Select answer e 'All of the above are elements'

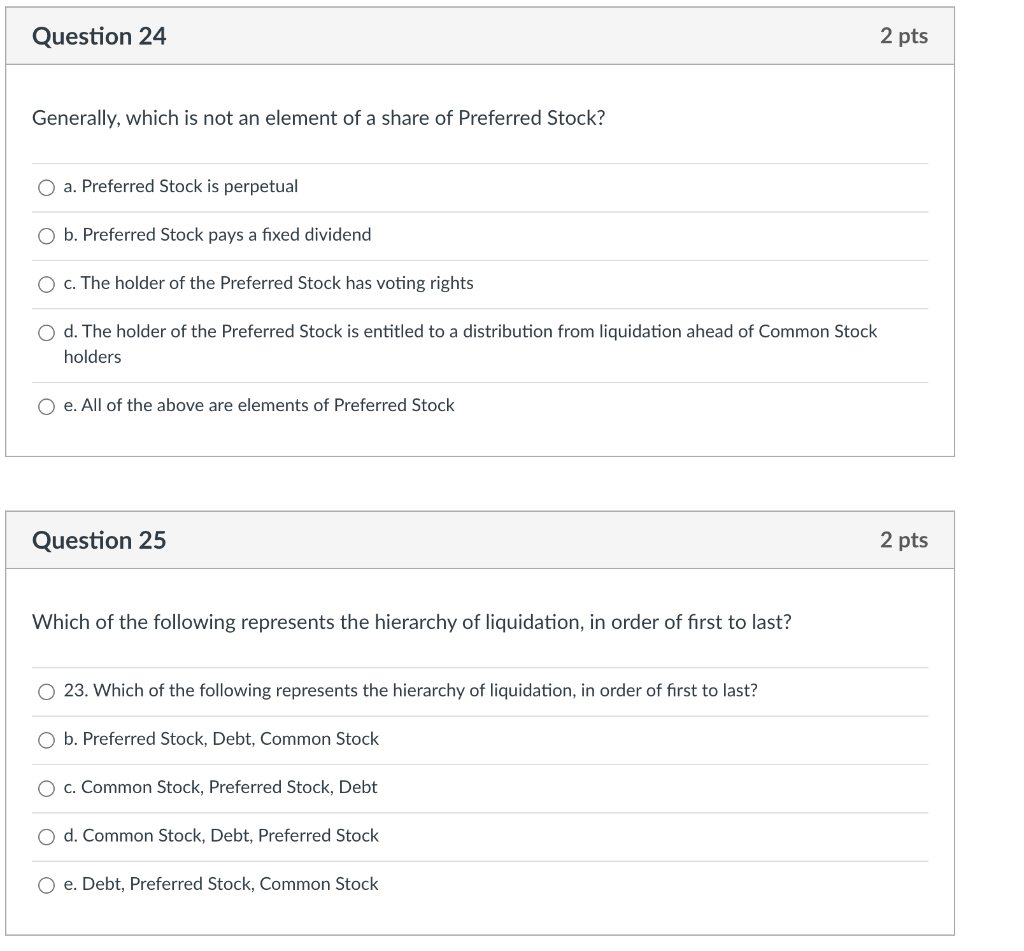click(46, 405)
